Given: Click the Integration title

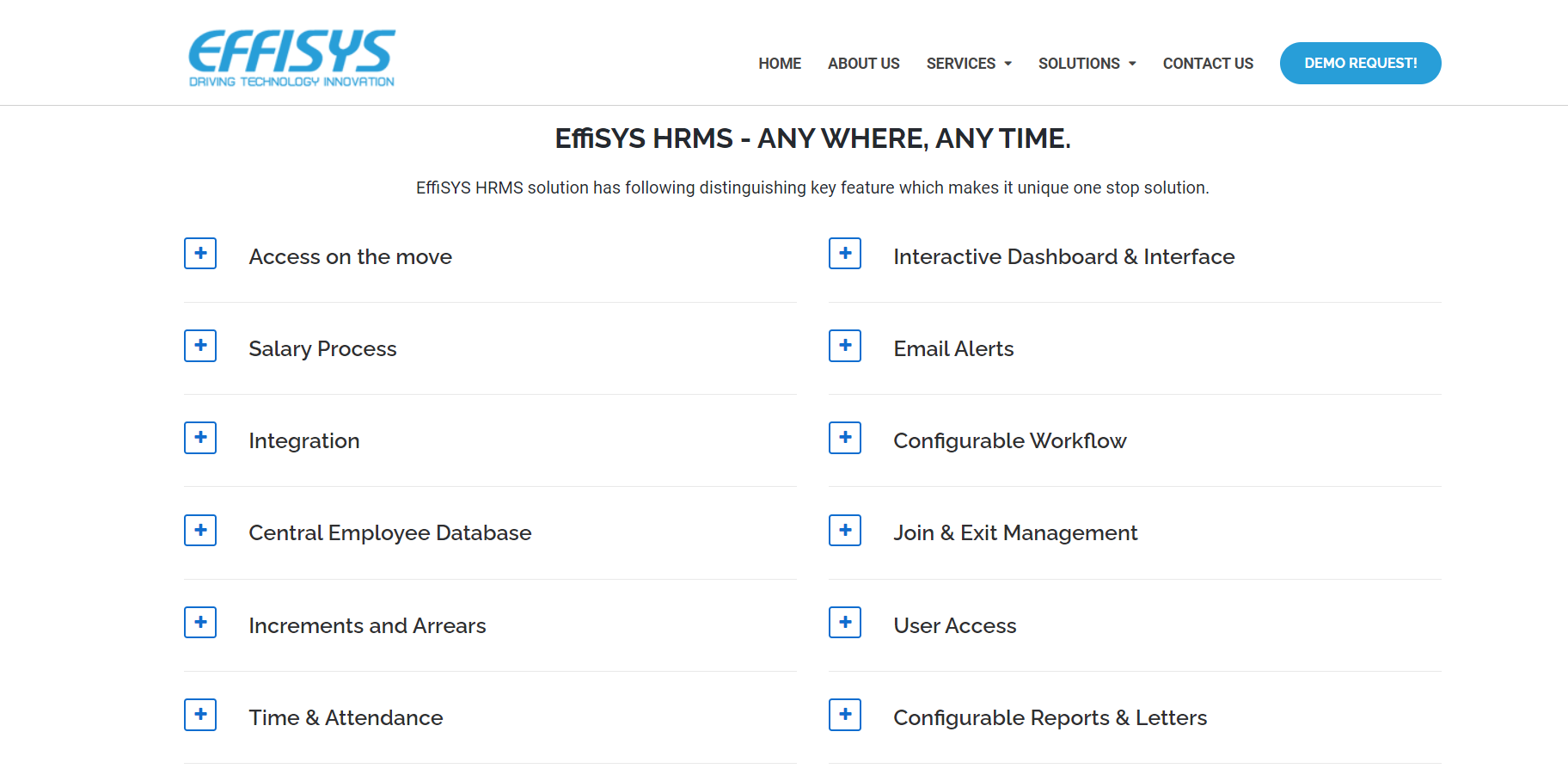Looking at the screenshot, I should pyautogui.click(x=304, y=441).
